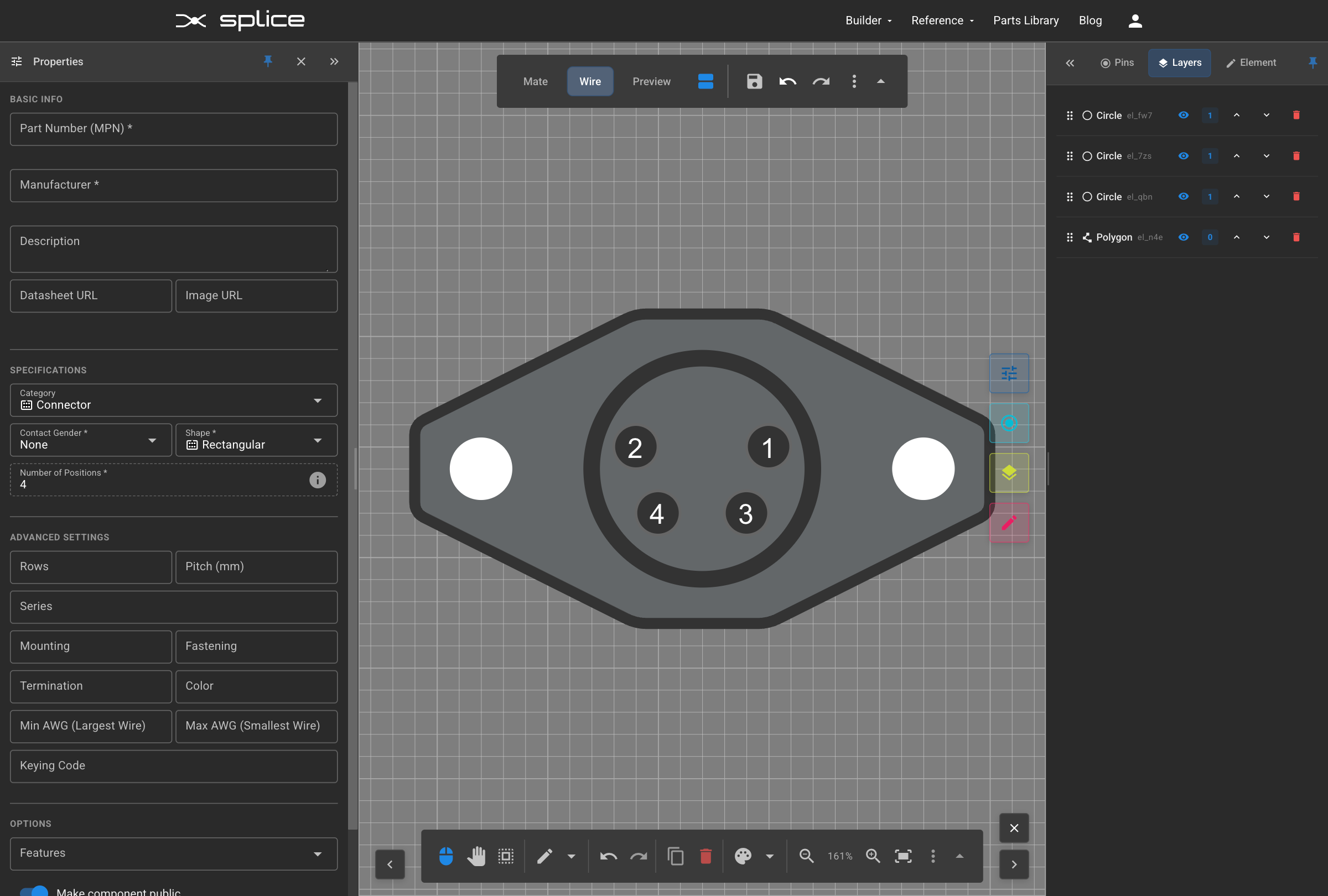The height and width of the screenshot is (896, 1328).
Task: Open the Element tab
Action: tap(1251, 63)
